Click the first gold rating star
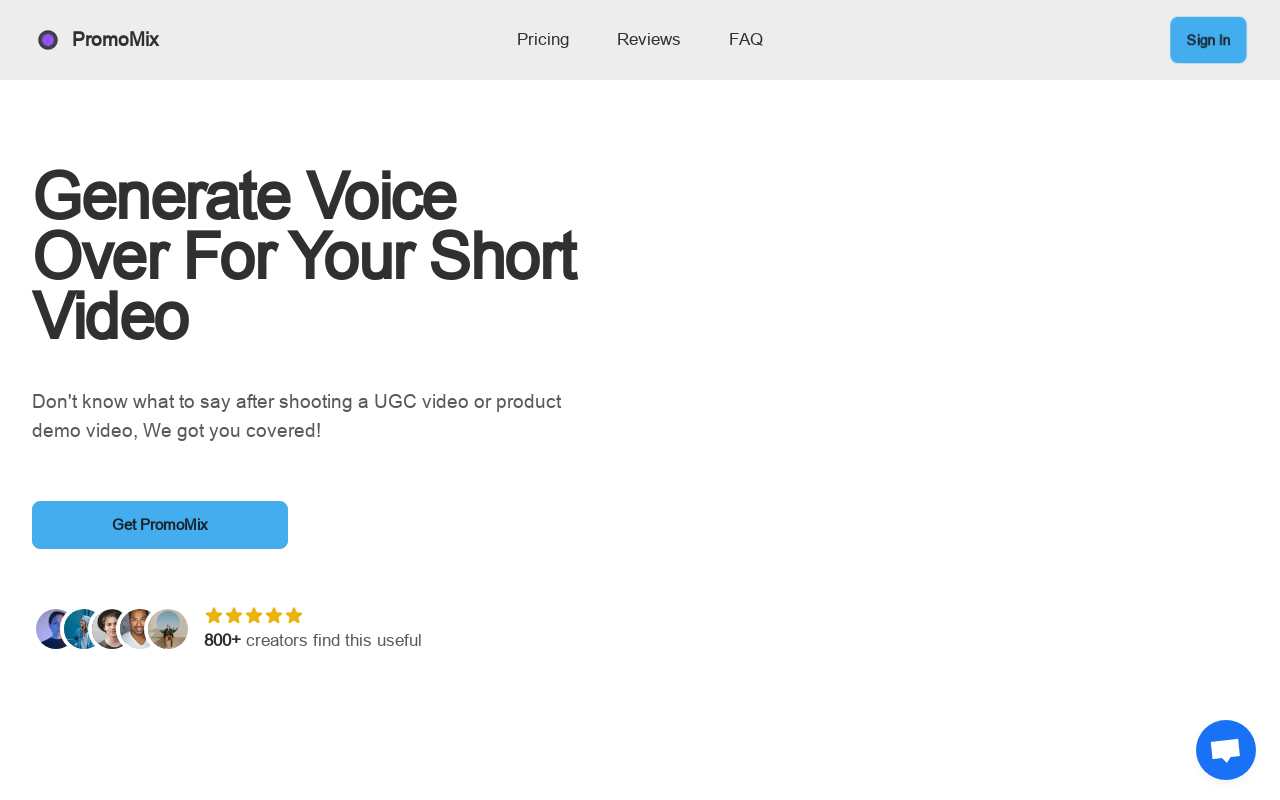 [214, 615]
